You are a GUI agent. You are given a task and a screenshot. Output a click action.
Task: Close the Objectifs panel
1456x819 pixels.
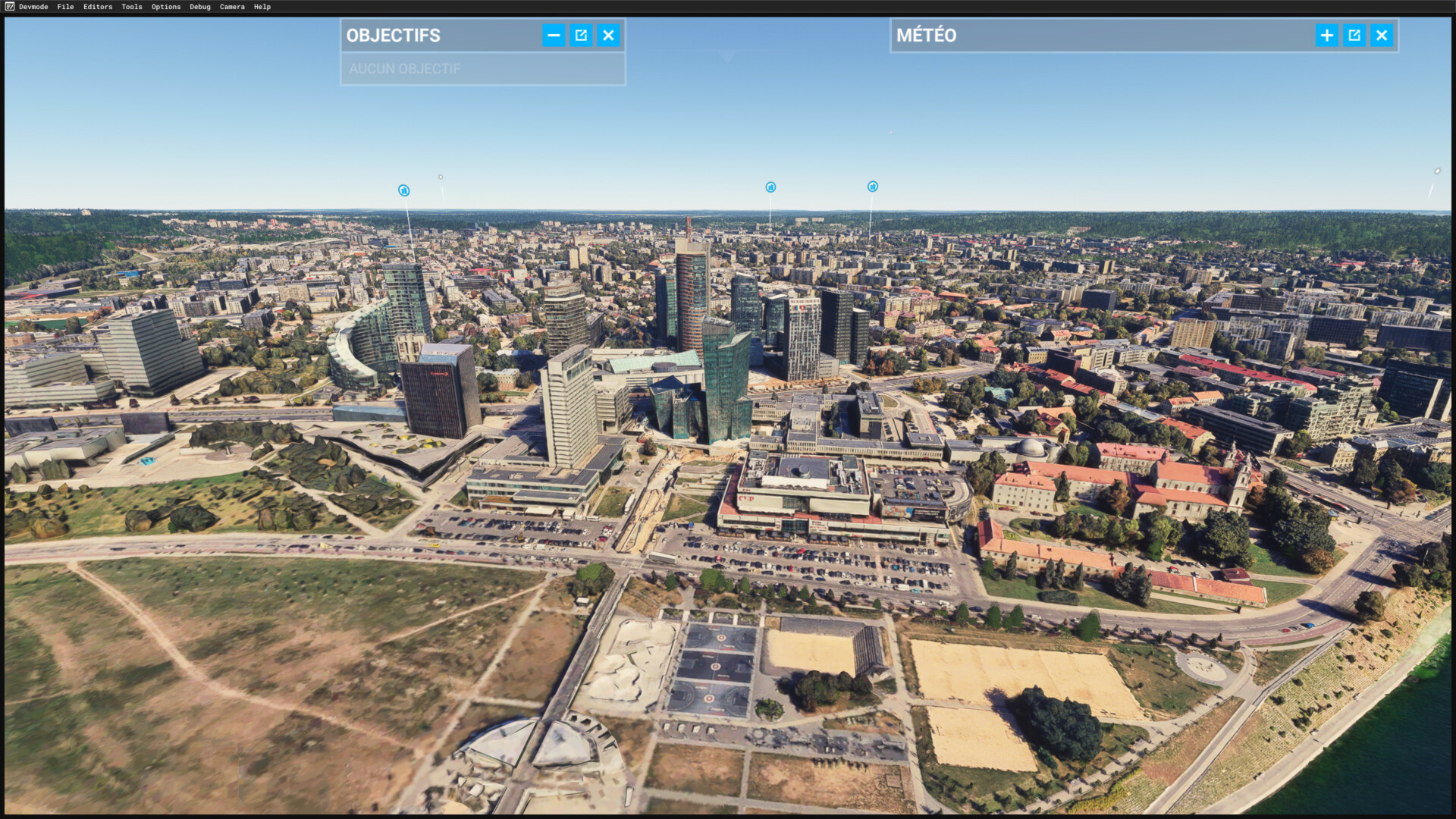608,36
